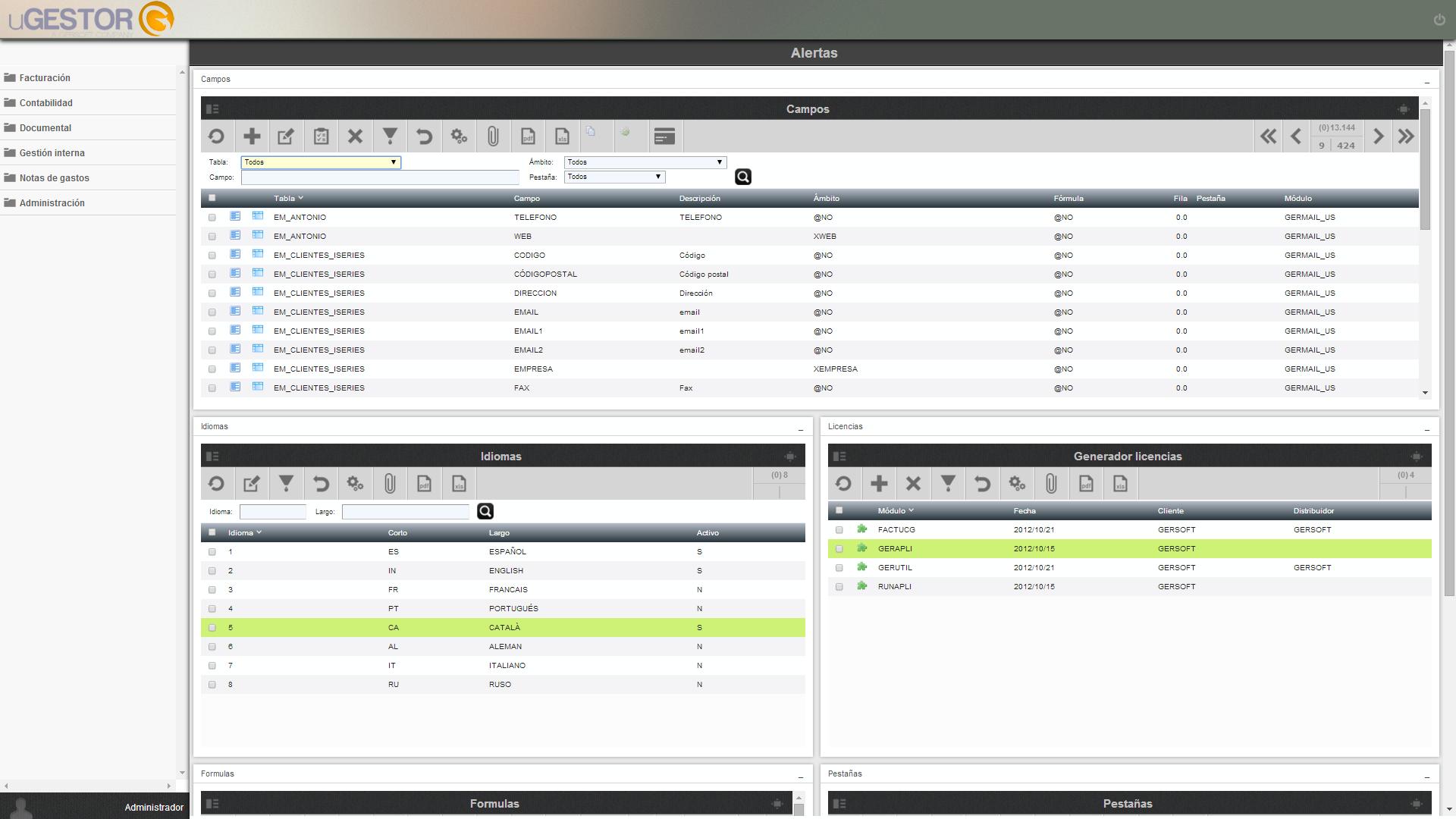Tick the CATALÀ row checkbox
This screenshot has height=819, width=1456.
pos(212,628)
